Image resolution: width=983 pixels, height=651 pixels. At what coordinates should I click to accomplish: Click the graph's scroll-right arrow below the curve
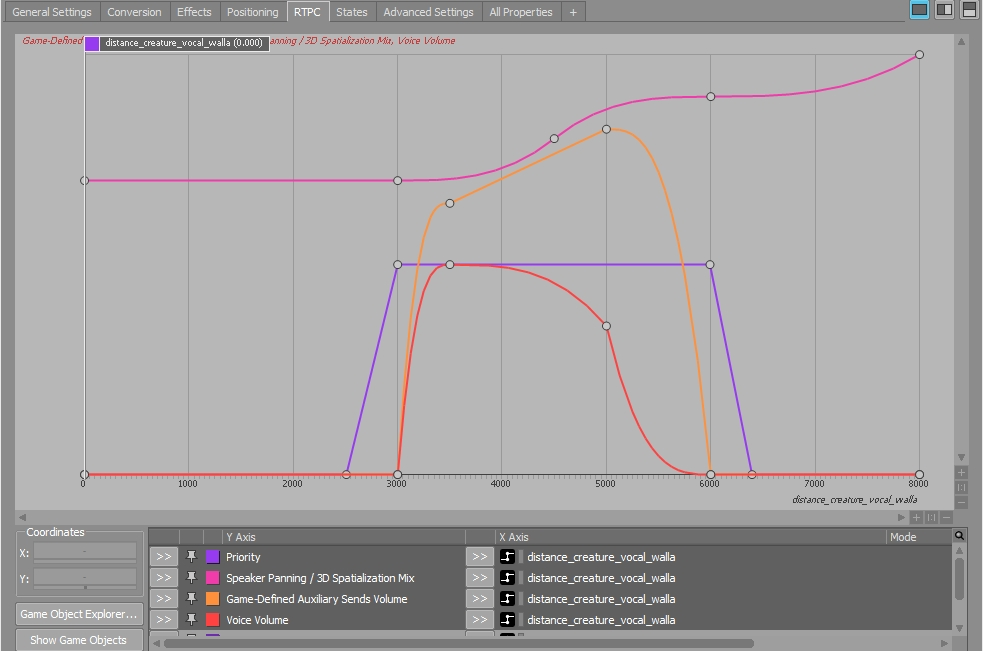coord(901,517)
